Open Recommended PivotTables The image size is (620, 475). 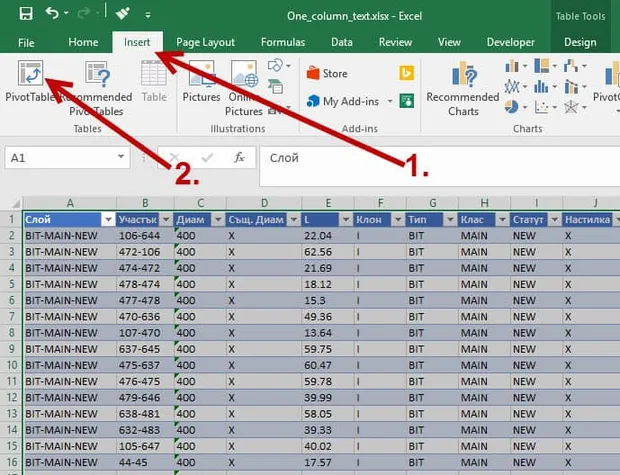click(97, 88)
